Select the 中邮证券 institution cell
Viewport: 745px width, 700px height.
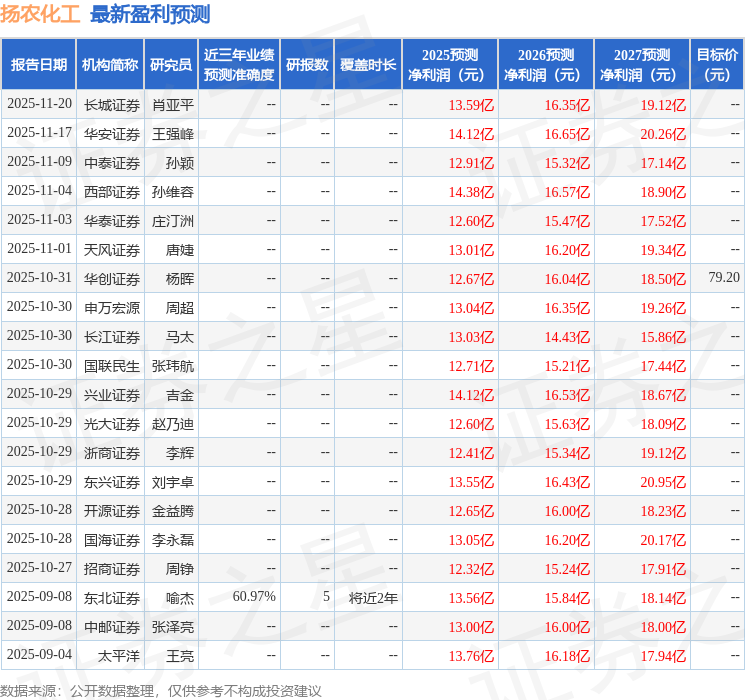coord(112,627)
